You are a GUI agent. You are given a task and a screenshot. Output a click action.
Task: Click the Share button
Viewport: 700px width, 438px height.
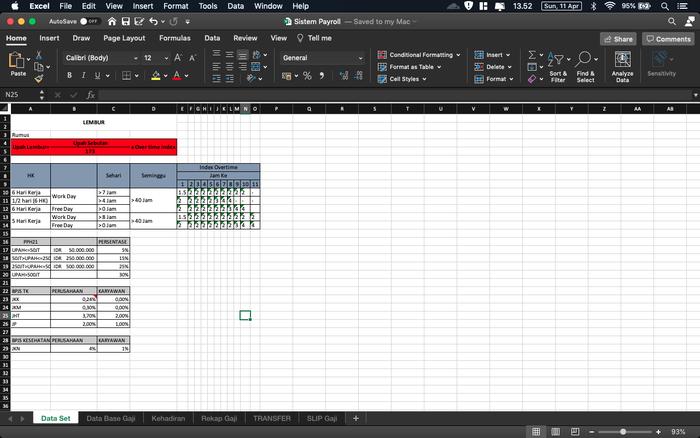click(618, 39)
